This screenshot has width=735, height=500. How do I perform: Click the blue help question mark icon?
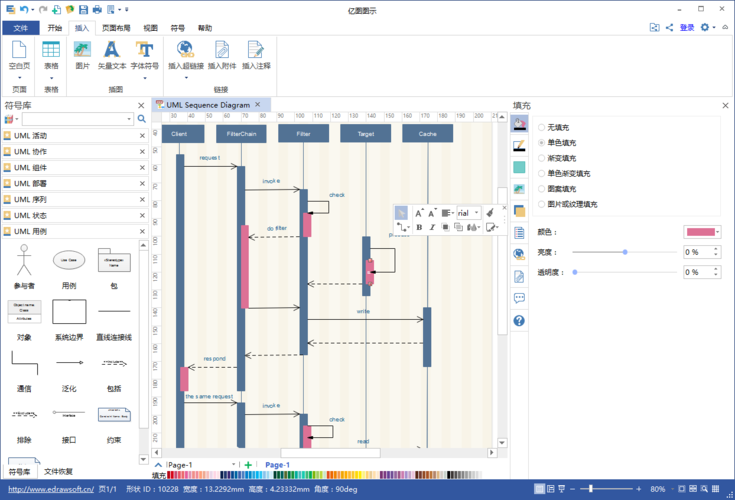(519, 320)
